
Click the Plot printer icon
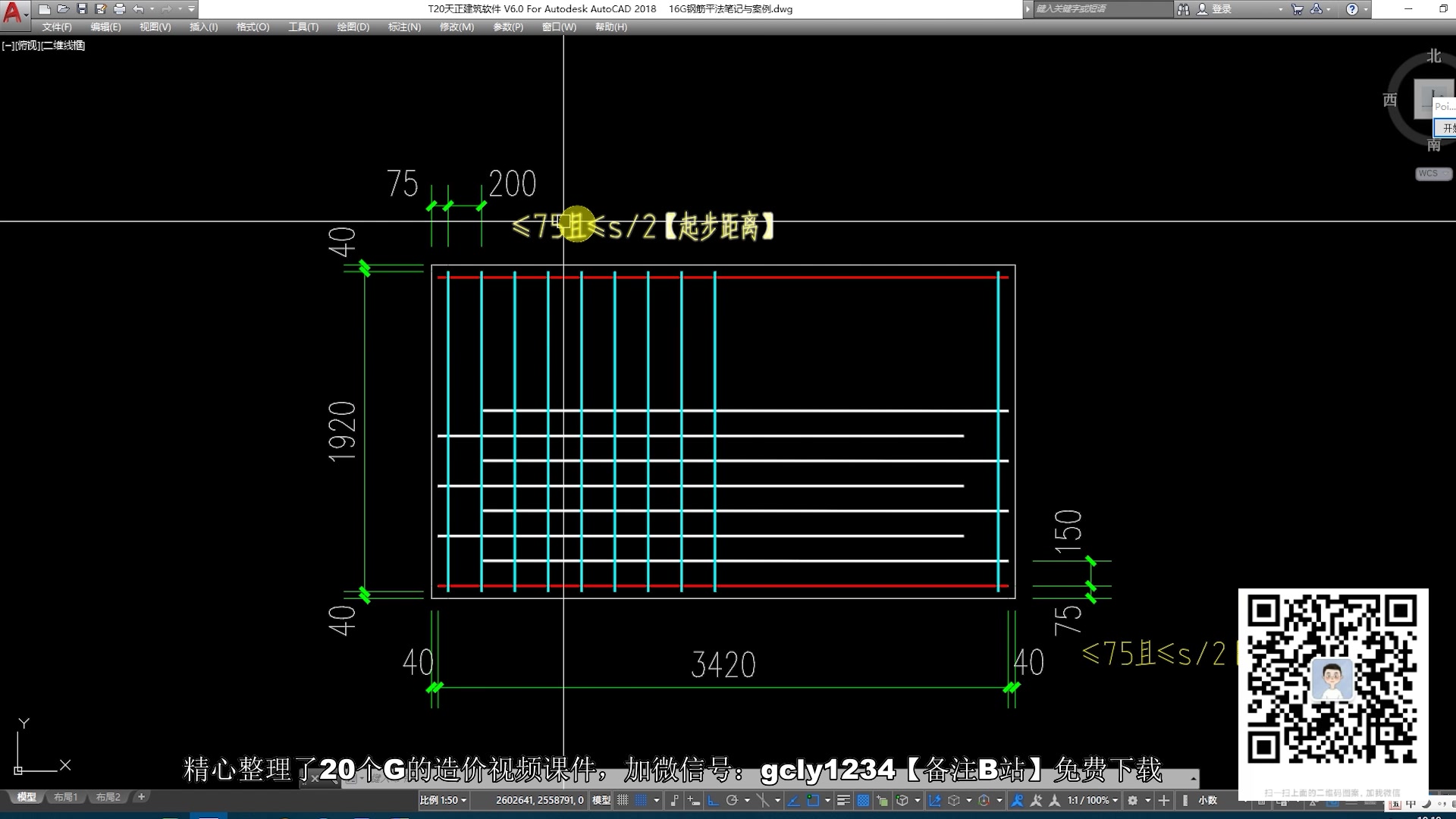(119, 9)
